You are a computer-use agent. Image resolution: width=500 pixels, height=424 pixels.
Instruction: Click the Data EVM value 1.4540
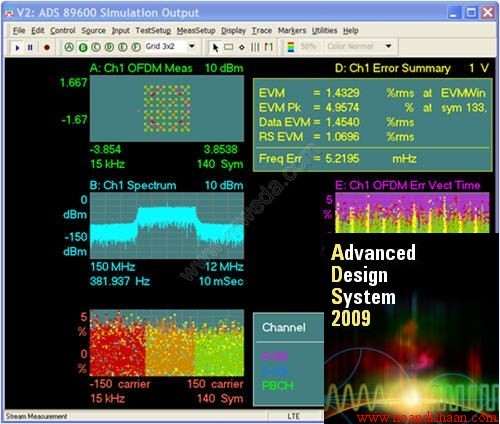343,122
